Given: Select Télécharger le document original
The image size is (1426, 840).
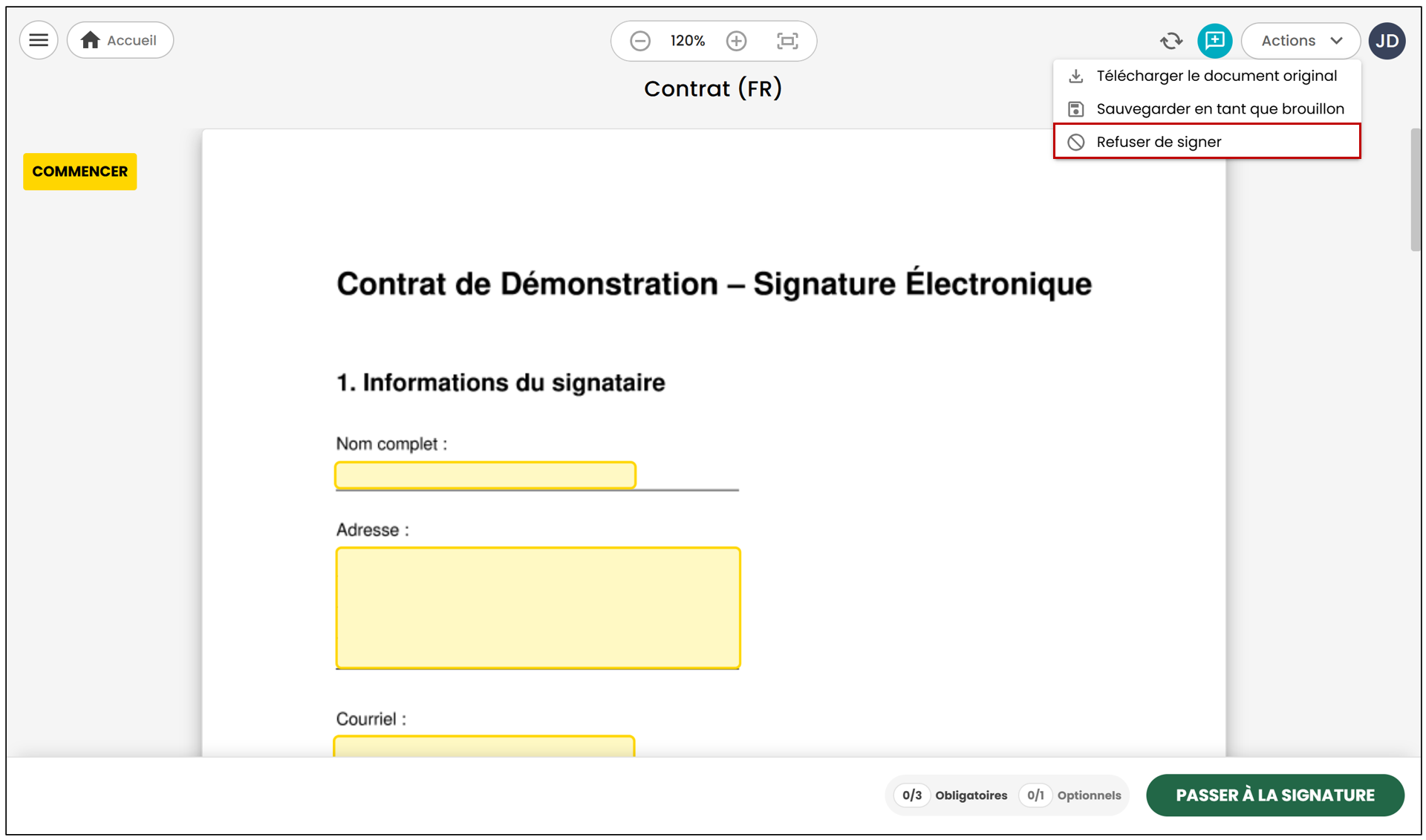Looking at the screenshot, I should click(1207, 76).
